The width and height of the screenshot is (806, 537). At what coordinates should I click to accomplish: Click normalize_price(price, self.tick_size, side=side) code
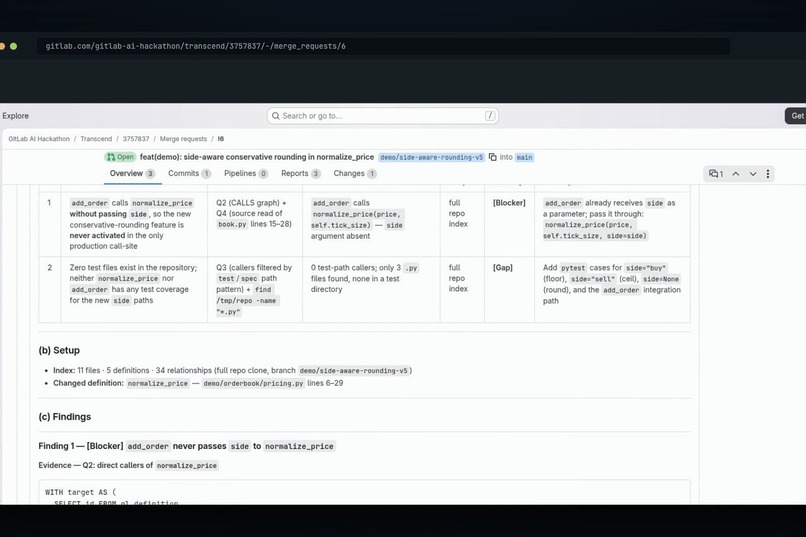[x=595, y=230]
